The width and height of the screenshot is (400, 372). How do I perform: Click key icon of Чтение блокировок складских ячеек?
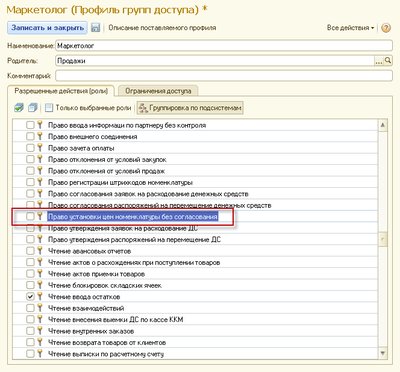click(x=40, y=285)
